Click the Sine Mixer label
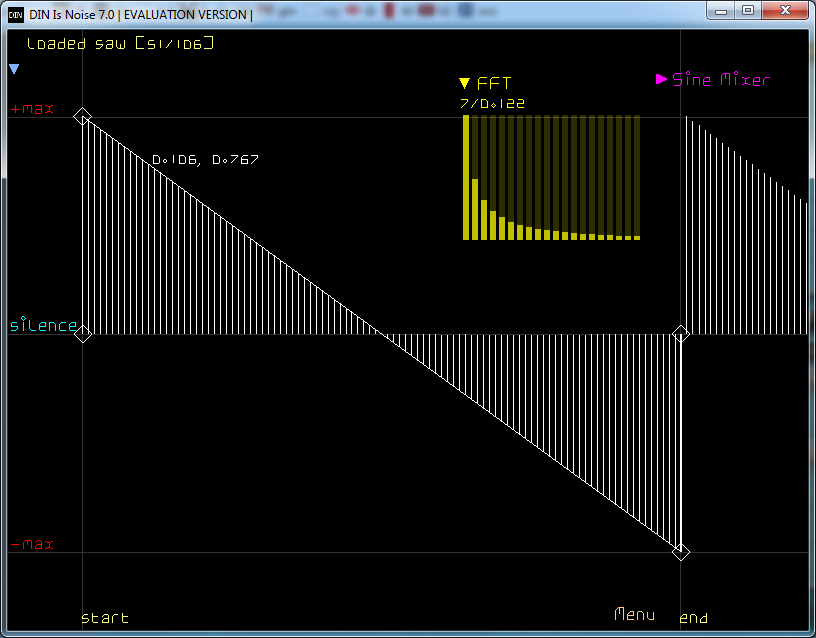 point(721,80)
